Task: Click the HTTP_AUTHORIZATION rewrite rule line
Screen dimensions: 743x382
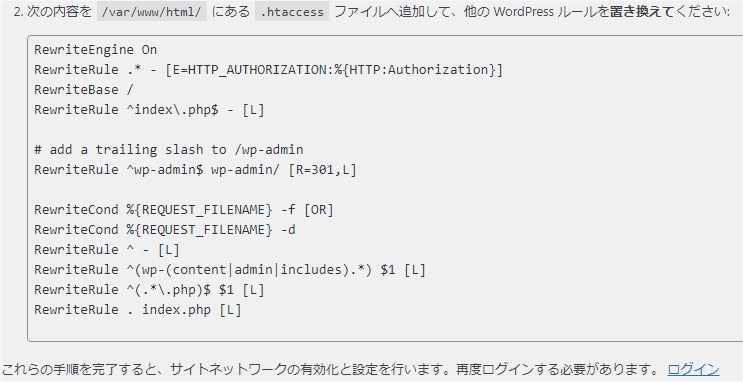Action: (x=268, y=70)
